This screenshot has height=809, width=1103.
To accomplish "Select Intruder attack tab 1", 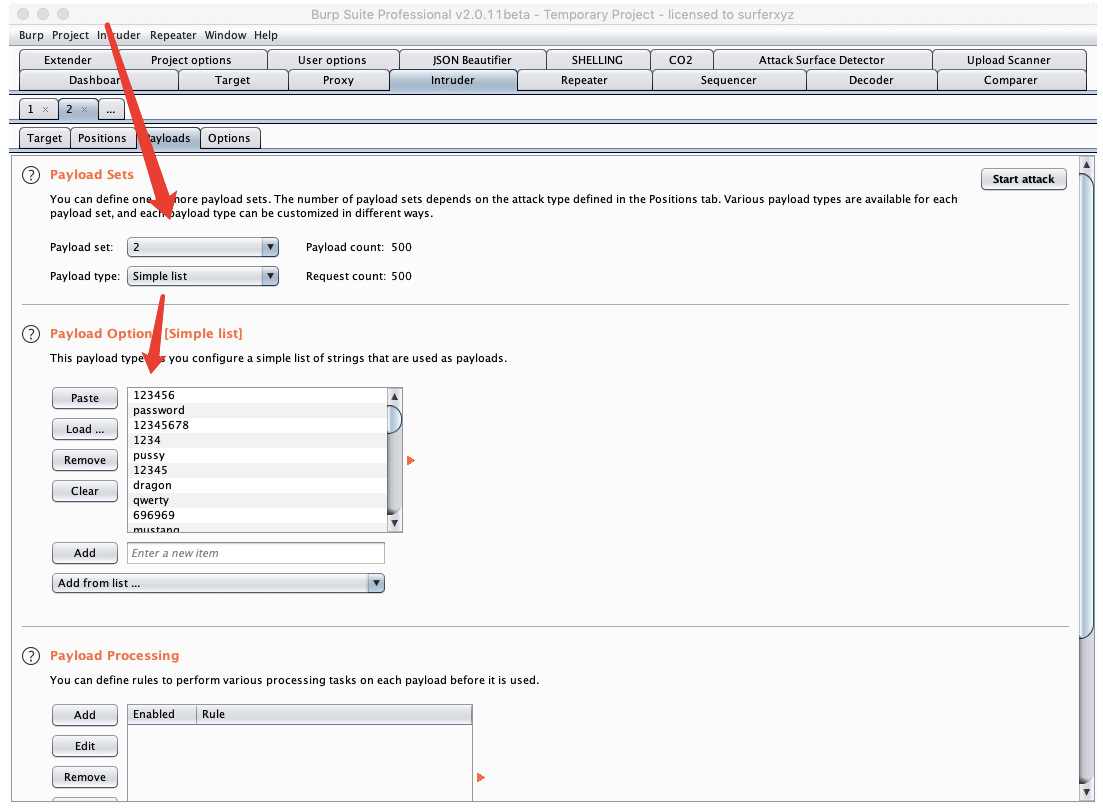I will 31,109.
